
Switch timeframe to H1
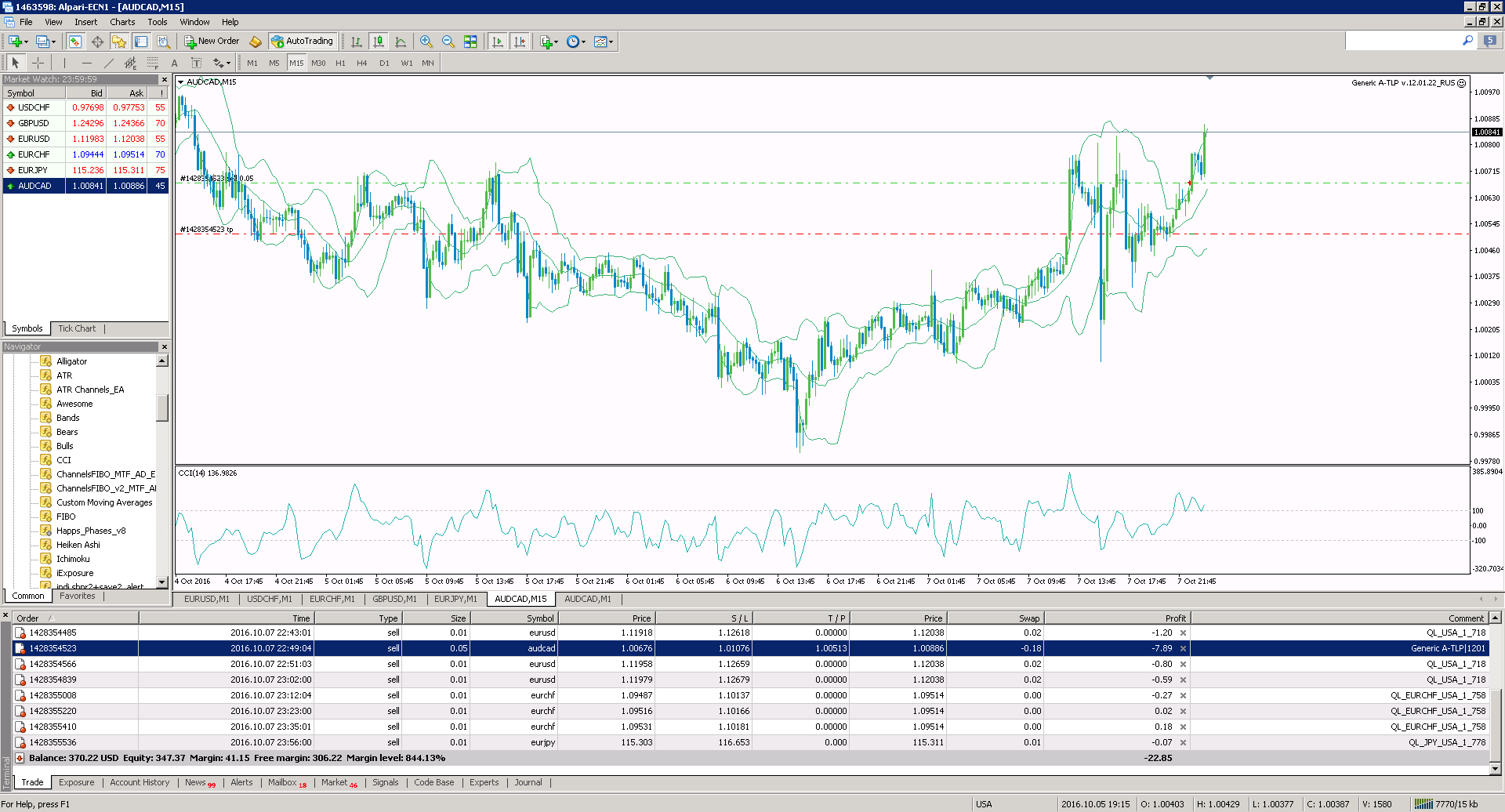click(340, 63)
